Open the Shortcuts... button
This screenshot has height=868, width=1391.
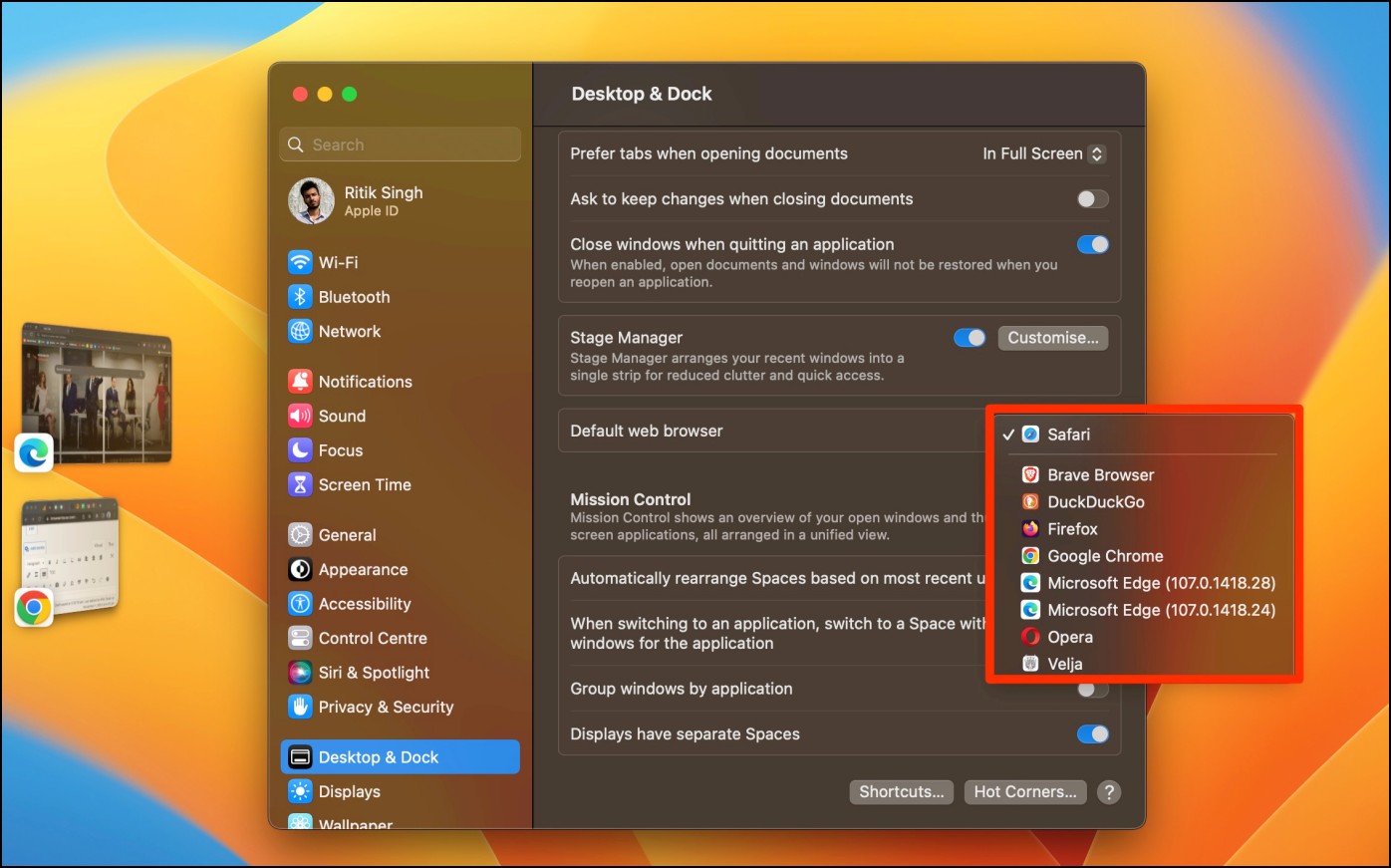pos(902,792)
